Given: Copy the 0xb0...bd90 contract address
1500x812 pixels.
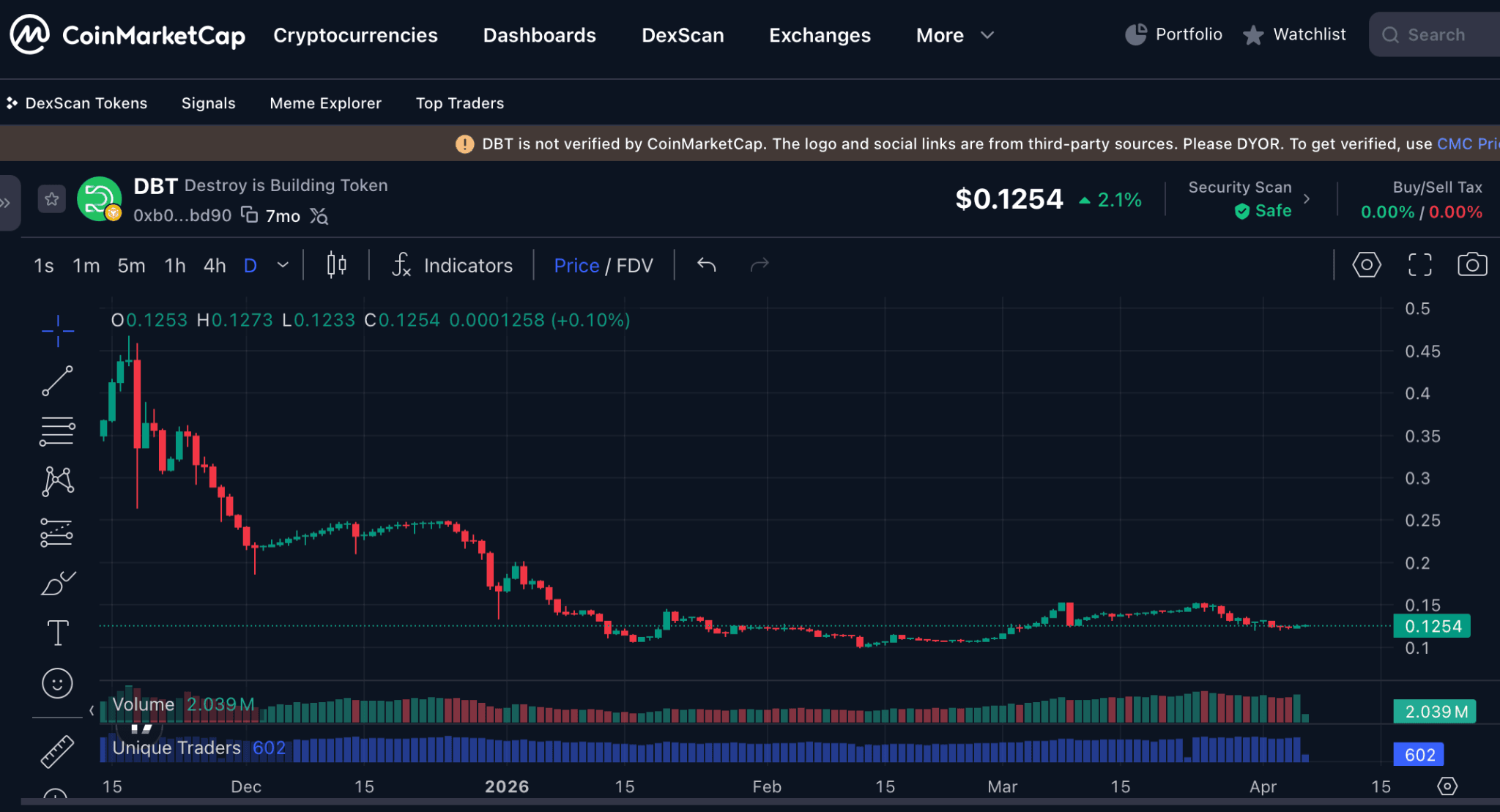Looking at the screenshot, I should coord(249,215).
